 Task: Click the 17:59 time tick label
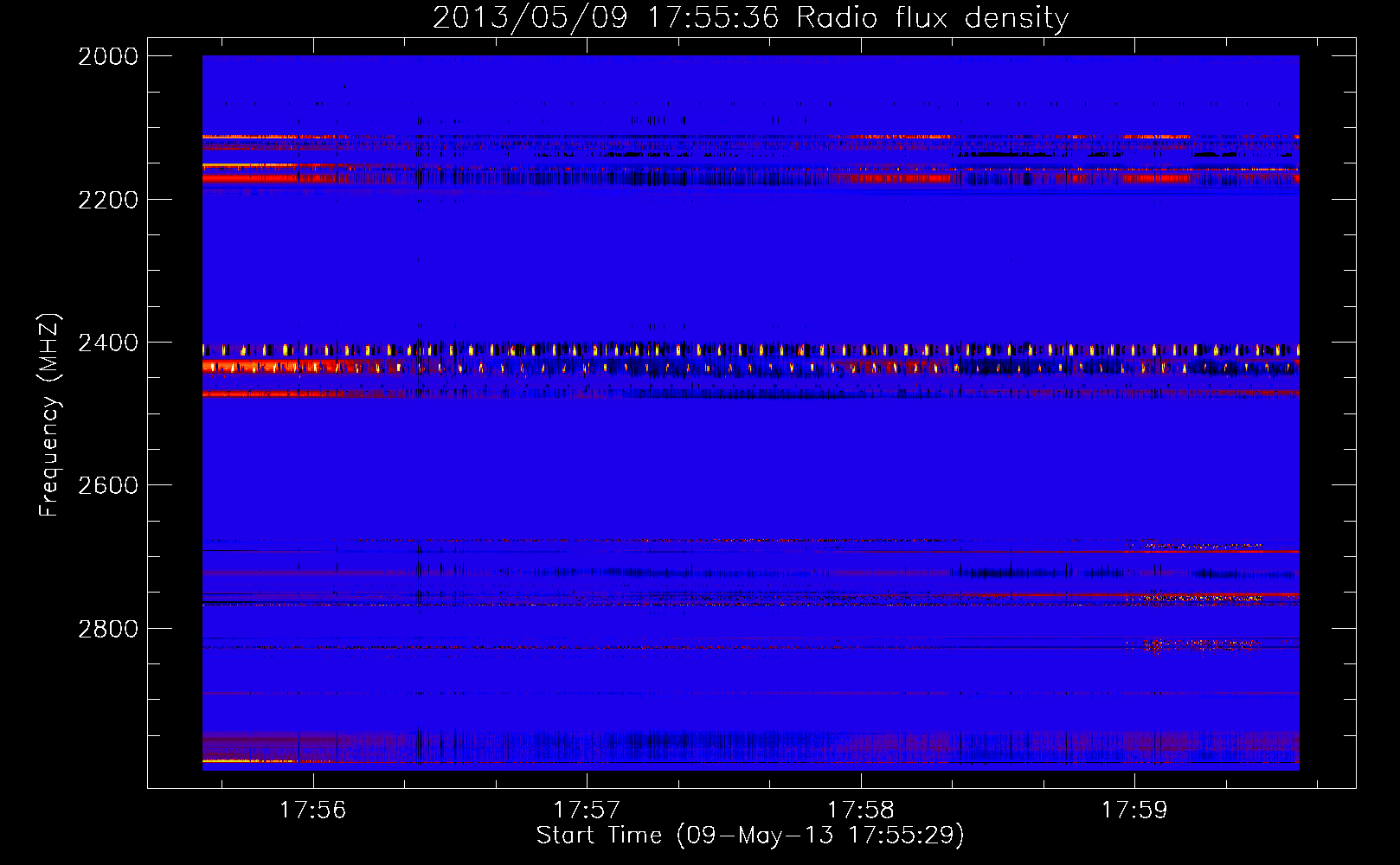[1134, 811]
